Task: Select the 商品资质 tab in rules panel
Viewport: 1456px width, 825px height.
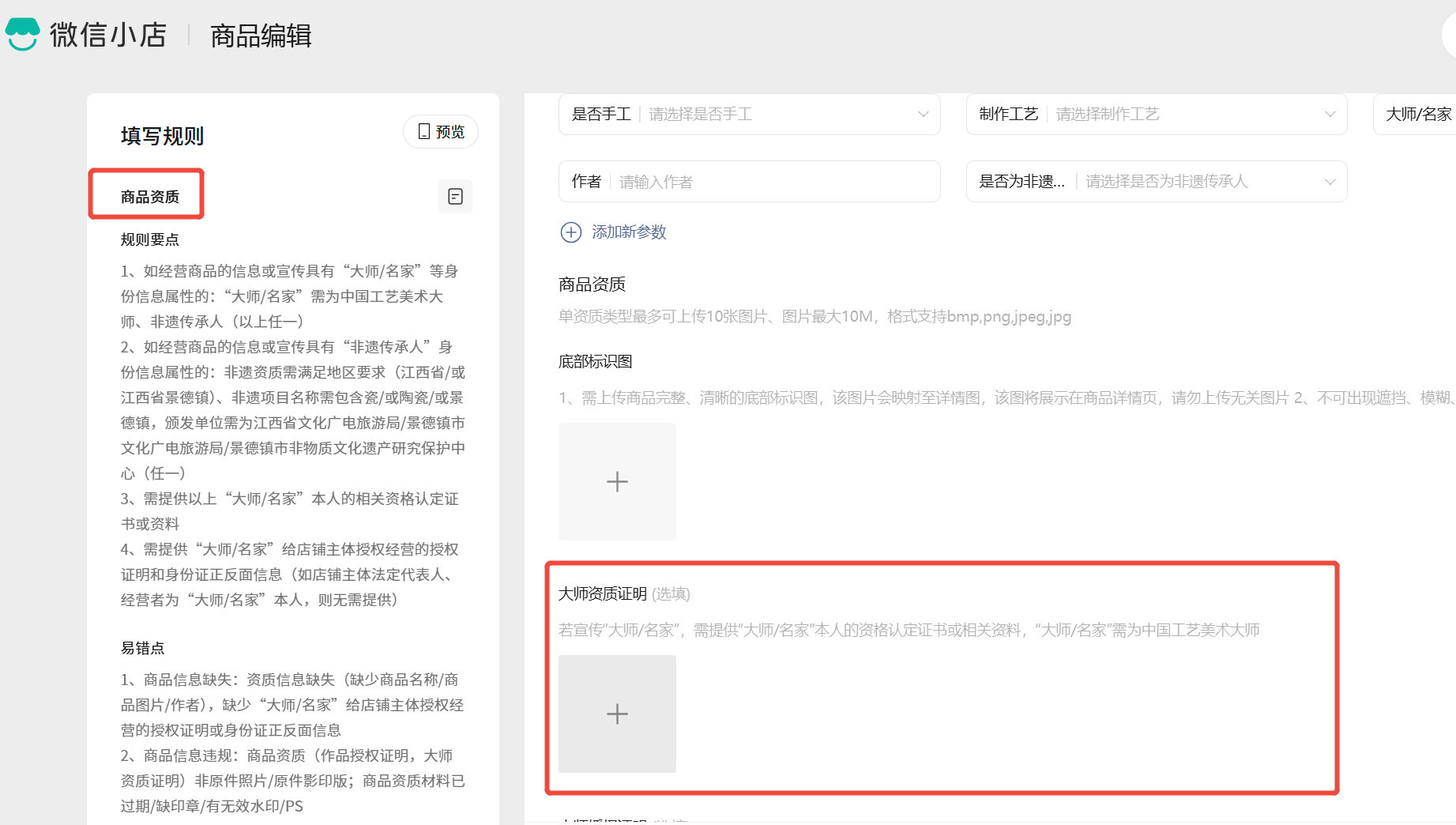Action: [149, 197]
